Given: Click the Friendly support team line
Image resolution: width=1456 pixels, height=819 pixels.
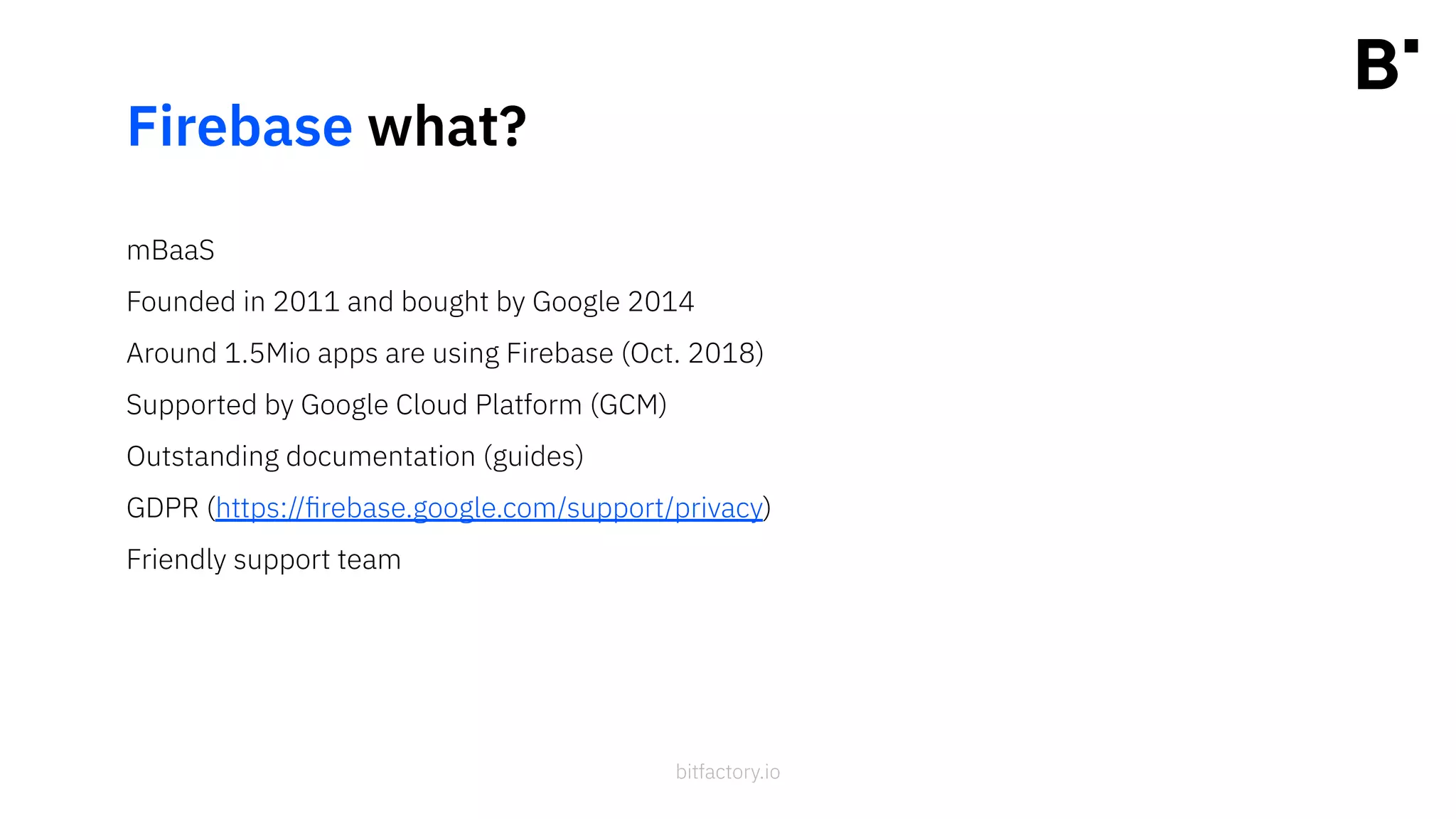Looking at the screenshot, I should point(264,560).
